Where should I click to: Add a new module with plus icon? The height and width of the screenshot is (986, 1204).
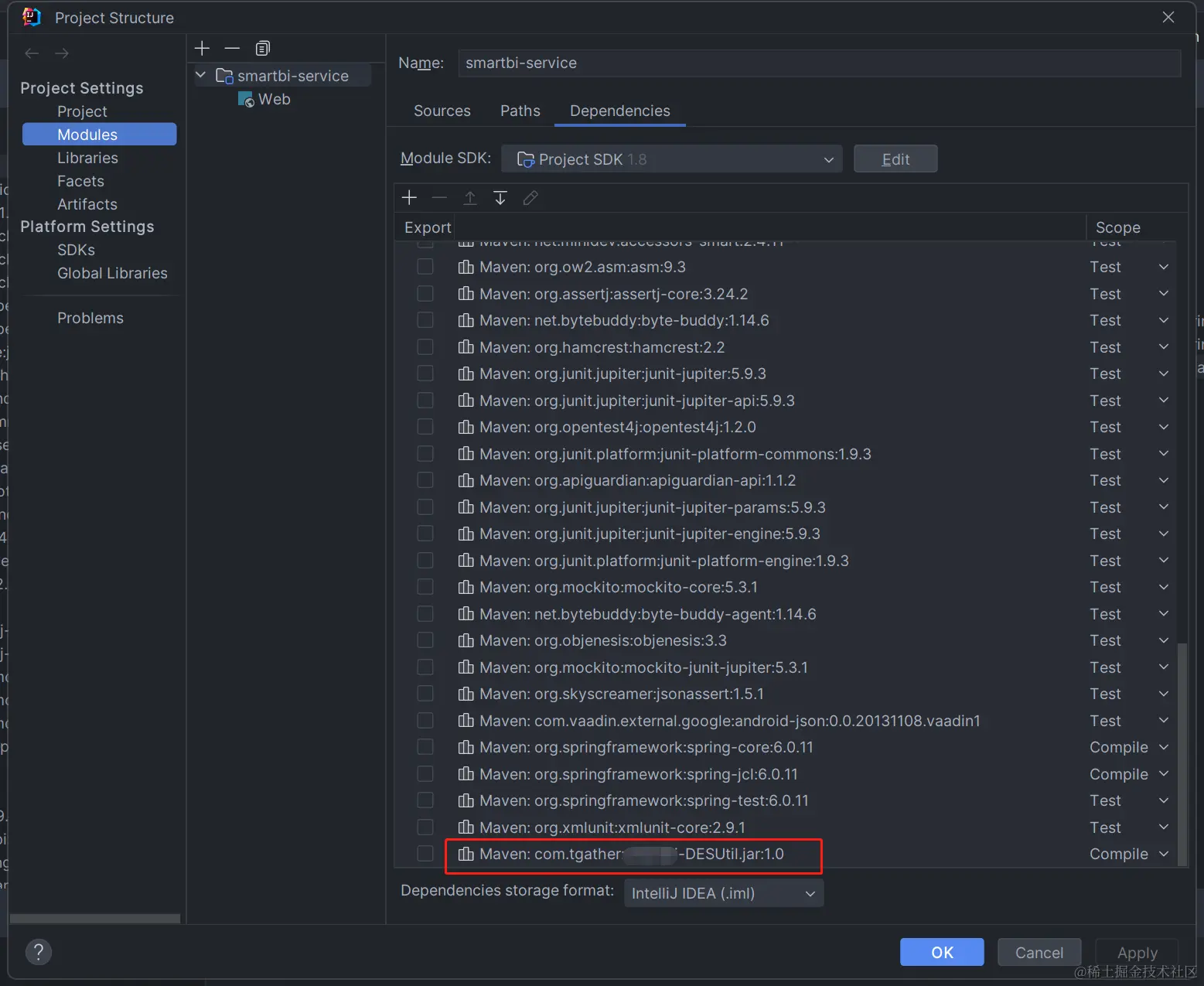[202, 48]
